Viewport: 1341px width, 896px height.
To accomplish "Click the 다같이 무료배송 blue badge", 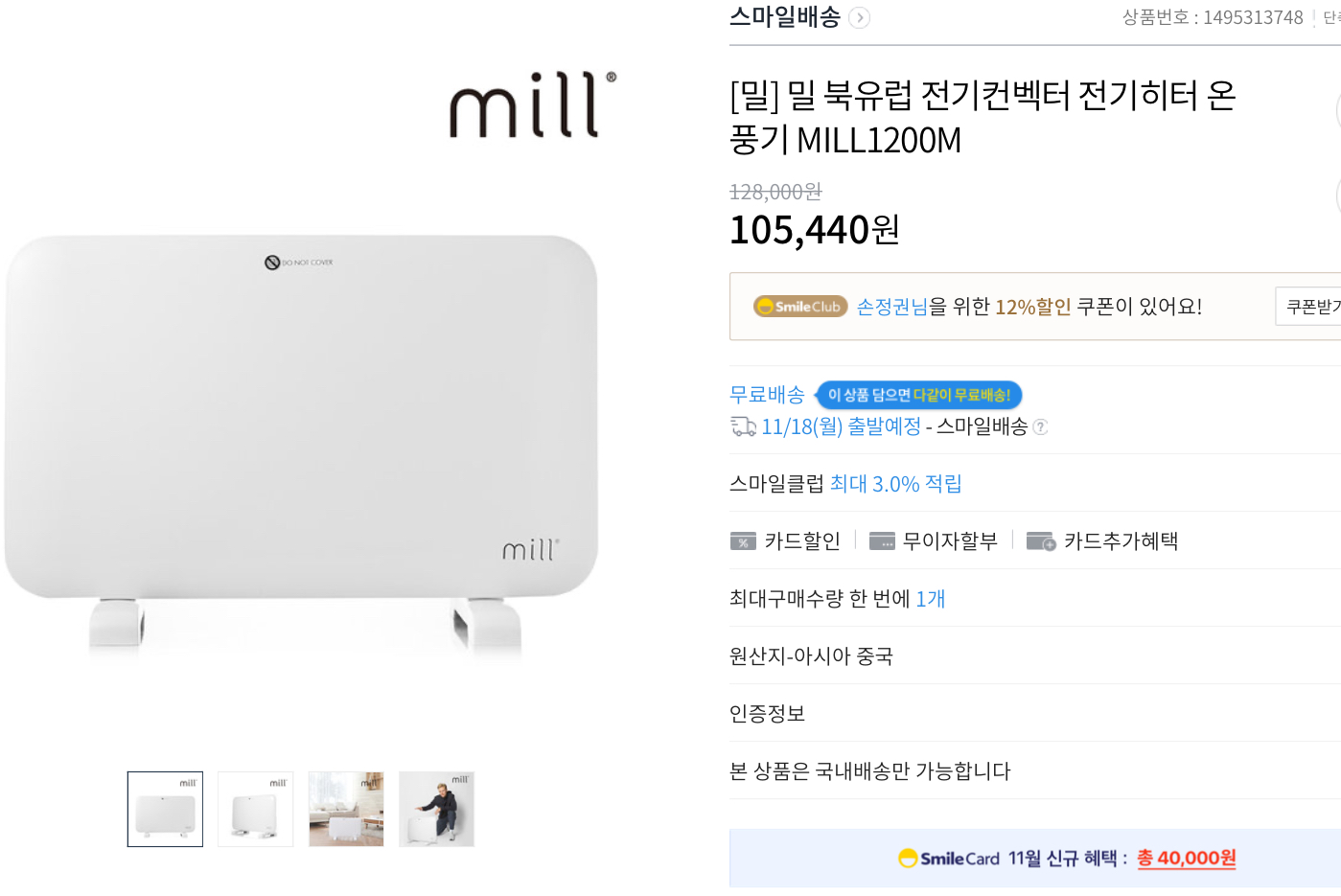I will [919, 395].
